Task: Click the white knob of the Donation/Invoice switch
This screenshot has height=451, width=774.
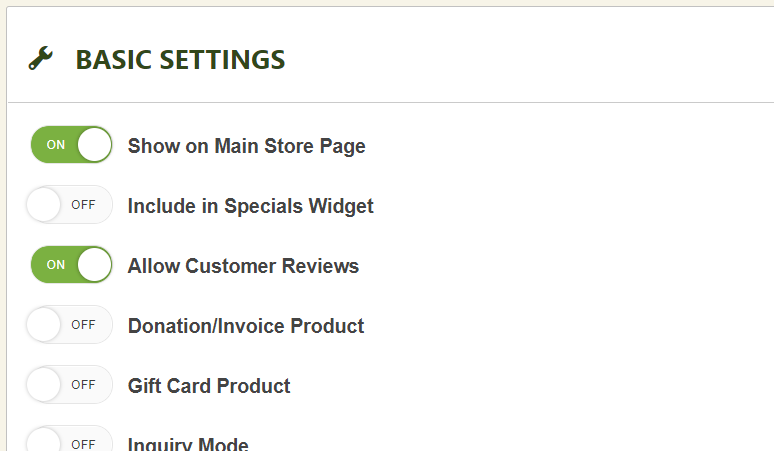Action: point(45,325)
